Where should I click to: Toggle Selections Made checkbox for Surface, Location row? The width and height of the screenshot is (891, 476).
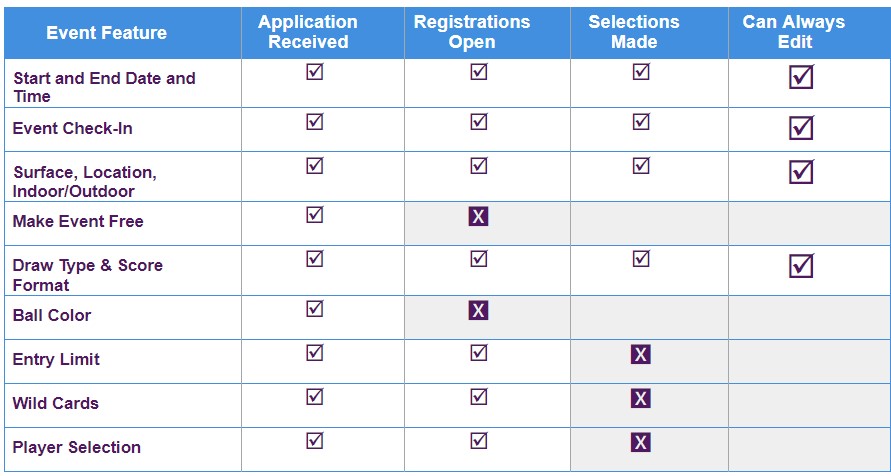pos(641,165)
